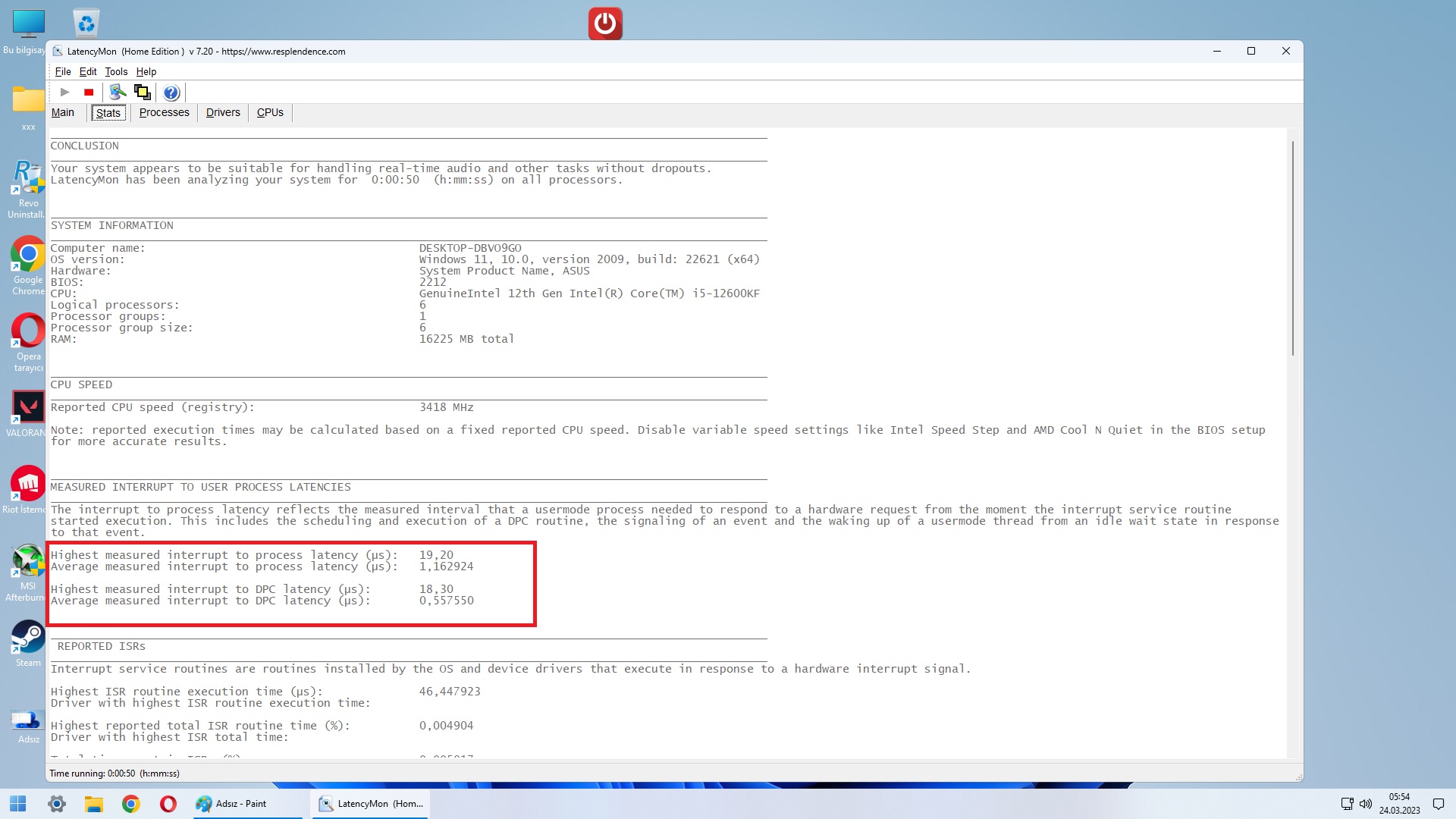
Task: Open the options icon with monitor and pen
Action: coord(118,93)
